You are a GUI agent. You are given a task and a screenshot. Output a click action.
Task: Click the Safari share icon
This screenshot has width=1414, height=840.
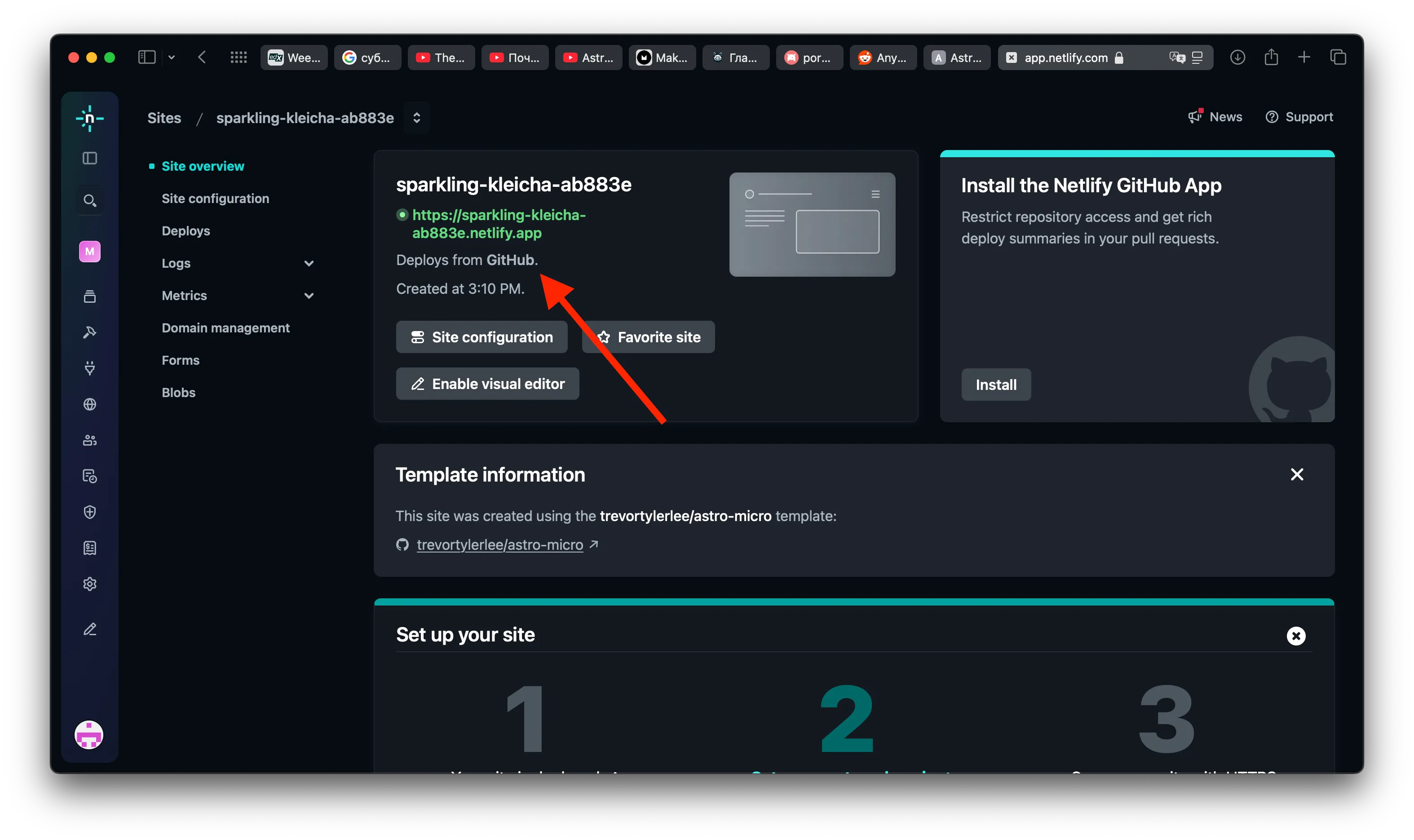coord(1271,57)
